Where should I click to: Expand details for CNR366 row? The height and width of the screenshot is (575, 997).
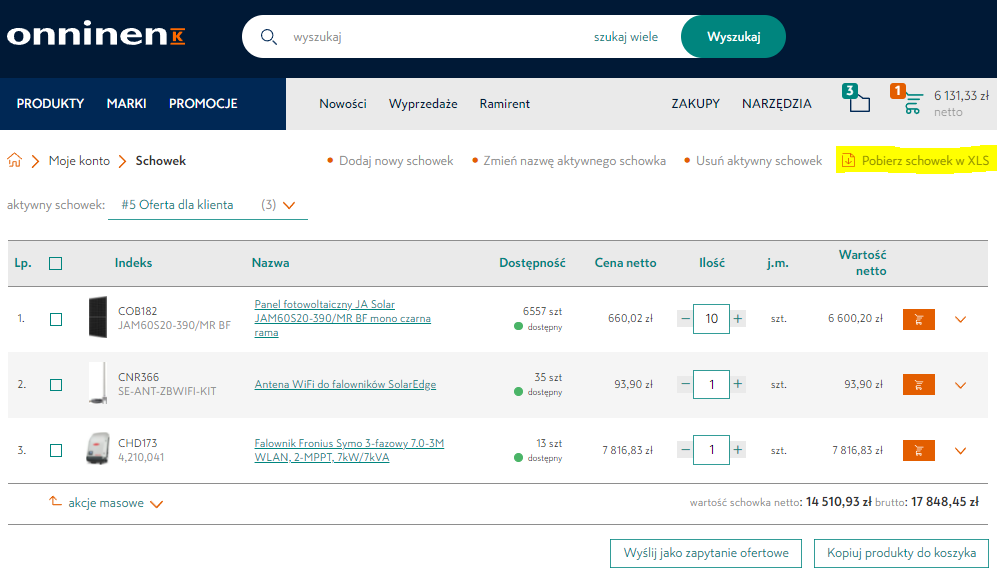[x=960, y=385]
